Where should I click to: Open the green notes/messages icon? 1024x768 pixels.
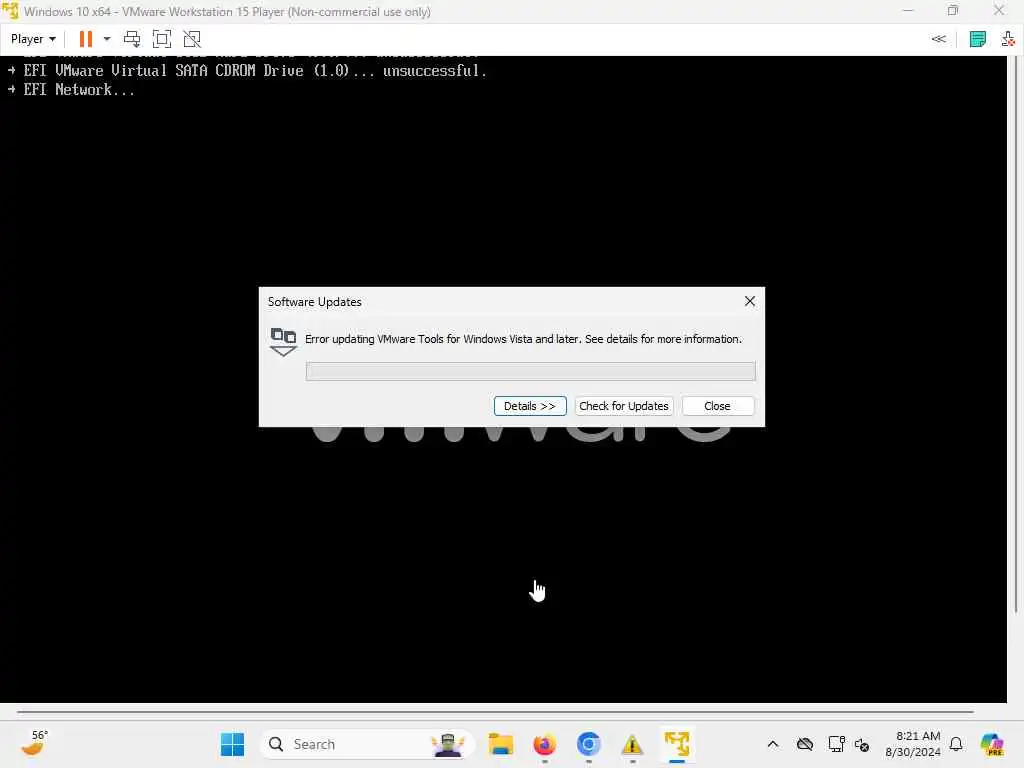pos(978,39)
